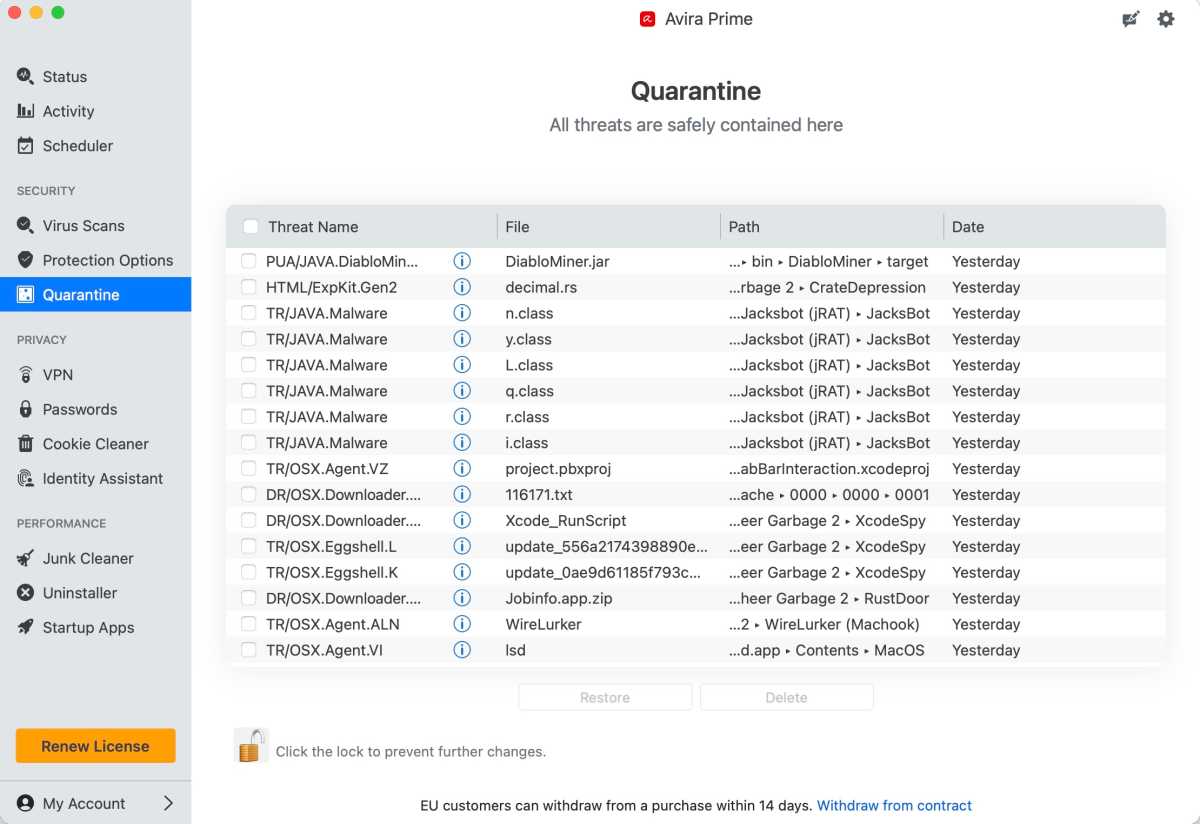The height and width of the screenshot is (824, 1200).
Task: Check the WireLurker row checkbox
Action: [248, 624]
